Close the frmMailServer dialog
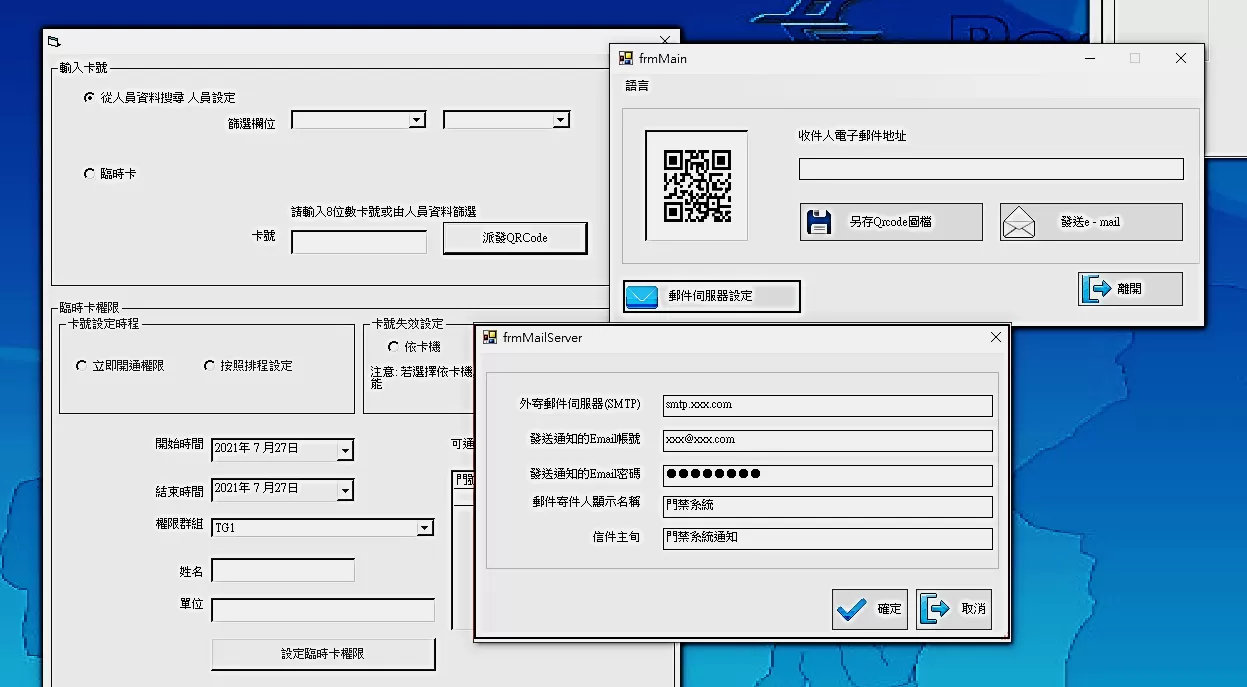The image size is (1247, 687). pyautogui.click(x=995, y=338)
